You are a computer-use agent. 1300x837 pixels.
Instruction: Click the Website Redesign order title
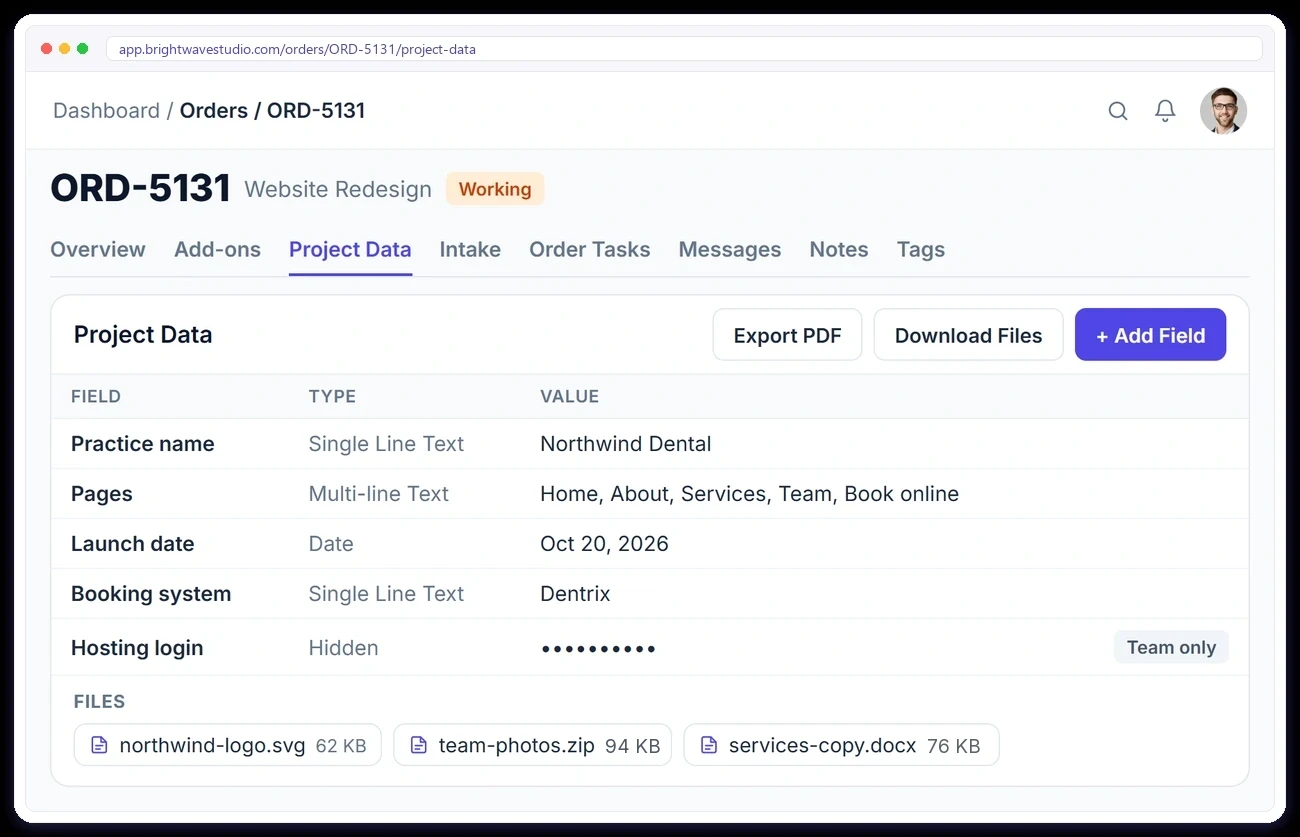(x=338, y=189)
